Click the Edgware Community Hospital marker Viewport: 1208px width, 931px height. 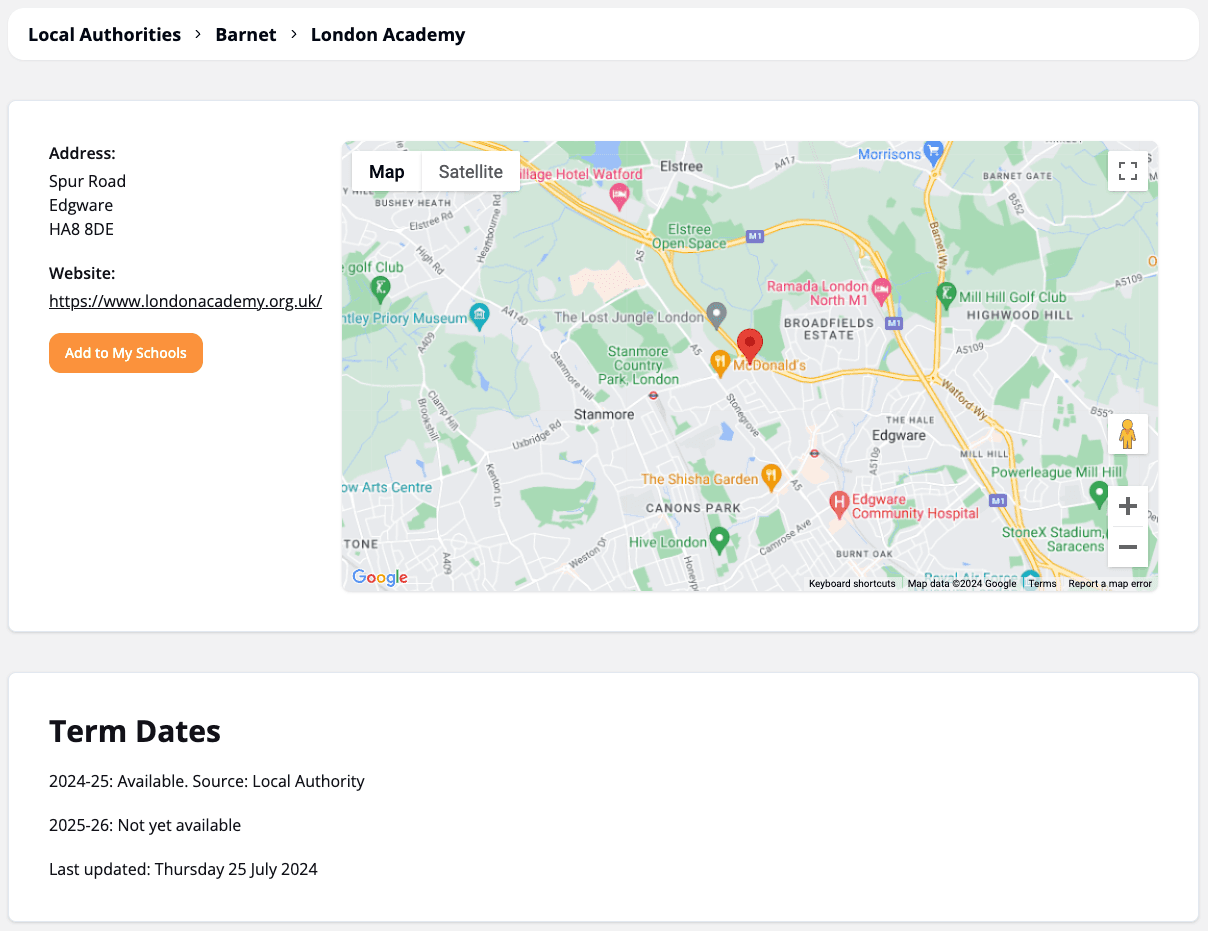(x=839, y=504)
